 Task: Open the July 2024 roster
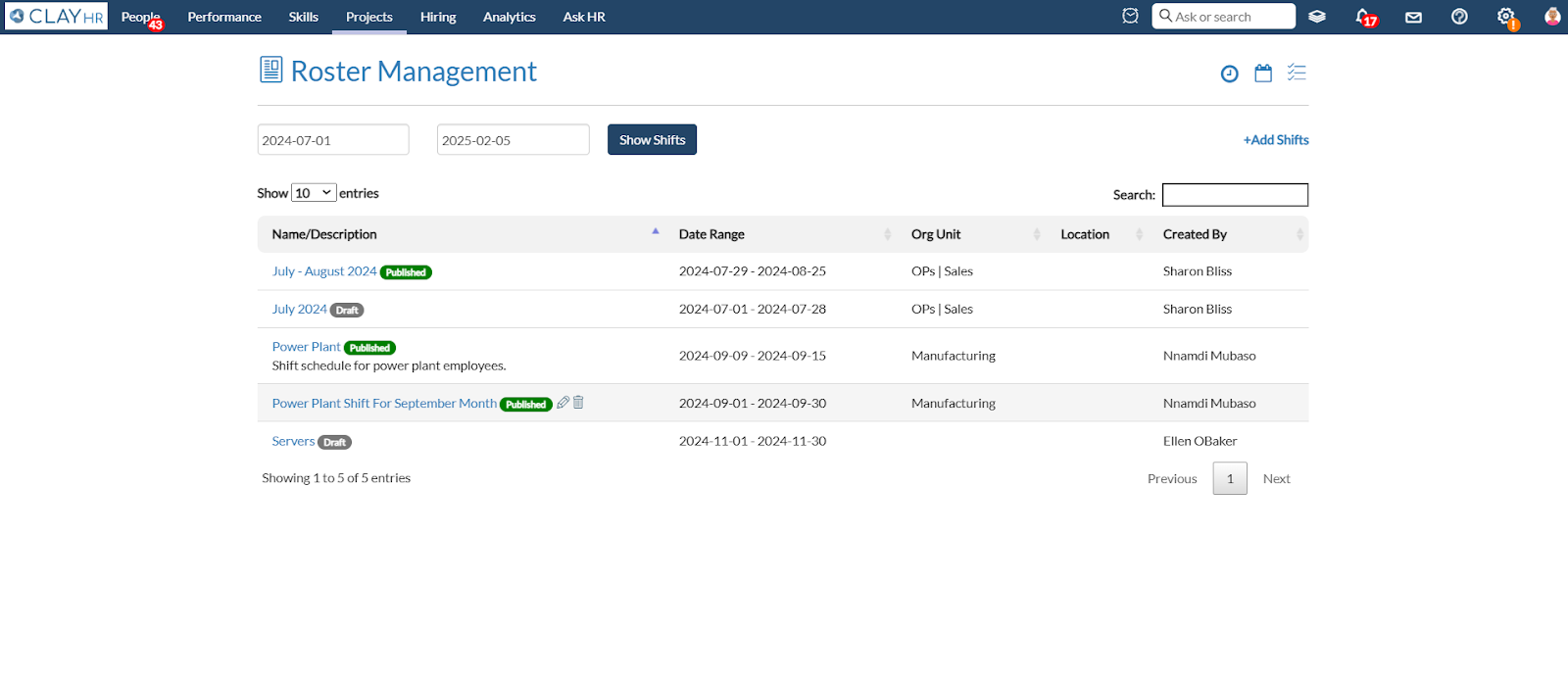pos(299,309)
